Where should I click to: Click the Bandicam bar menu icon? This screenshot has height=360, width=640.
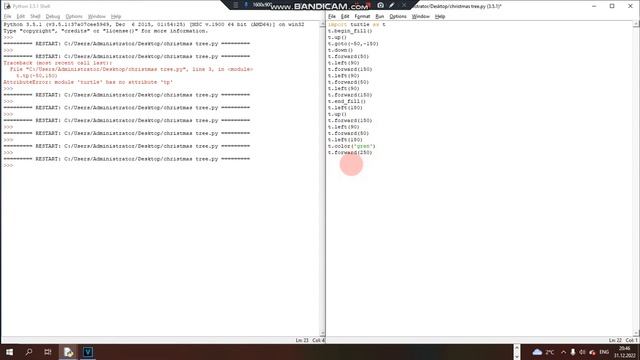click(x=236, y=5)
